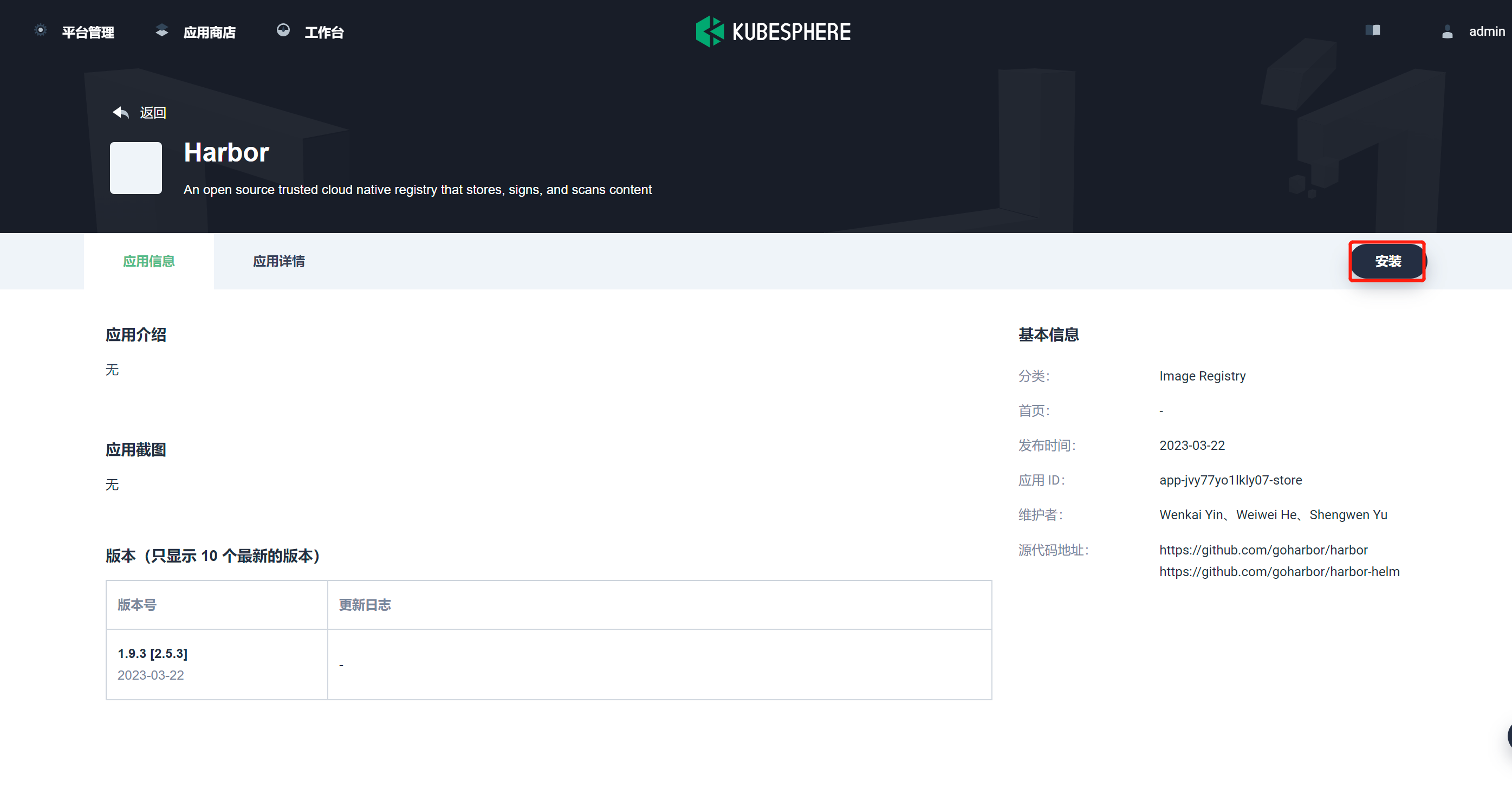
Task: Click the workbench dashboard icon
Action: (283, 30)
